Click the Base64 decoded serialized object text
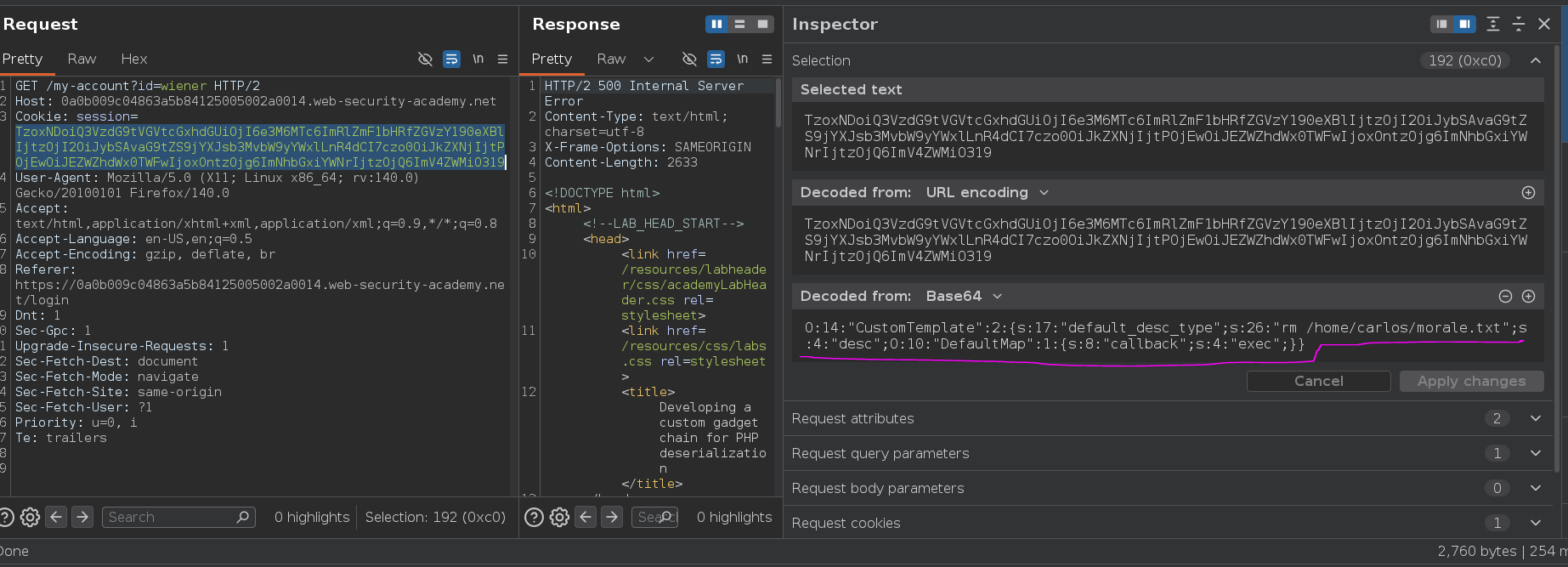The height and width of the screenshot is (567, 1568). click(1165, 336)
